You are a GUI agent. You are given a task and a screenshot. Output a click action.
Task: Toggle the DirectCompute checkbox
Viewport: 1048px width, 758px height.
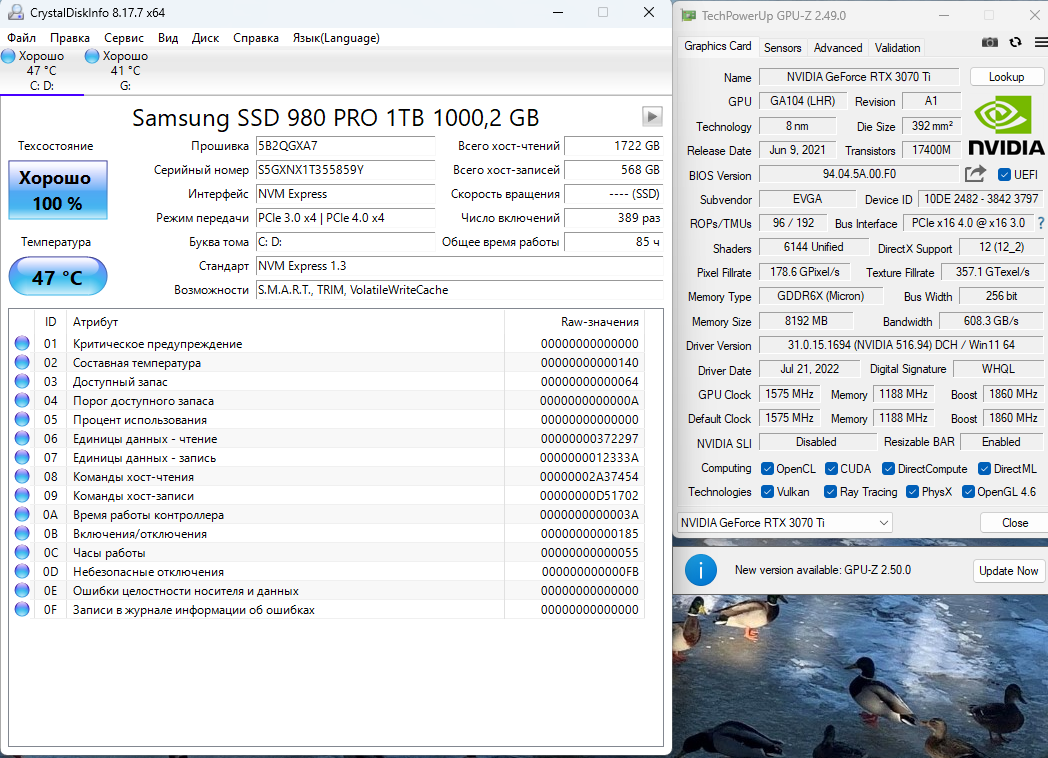[x=888, y=469]
